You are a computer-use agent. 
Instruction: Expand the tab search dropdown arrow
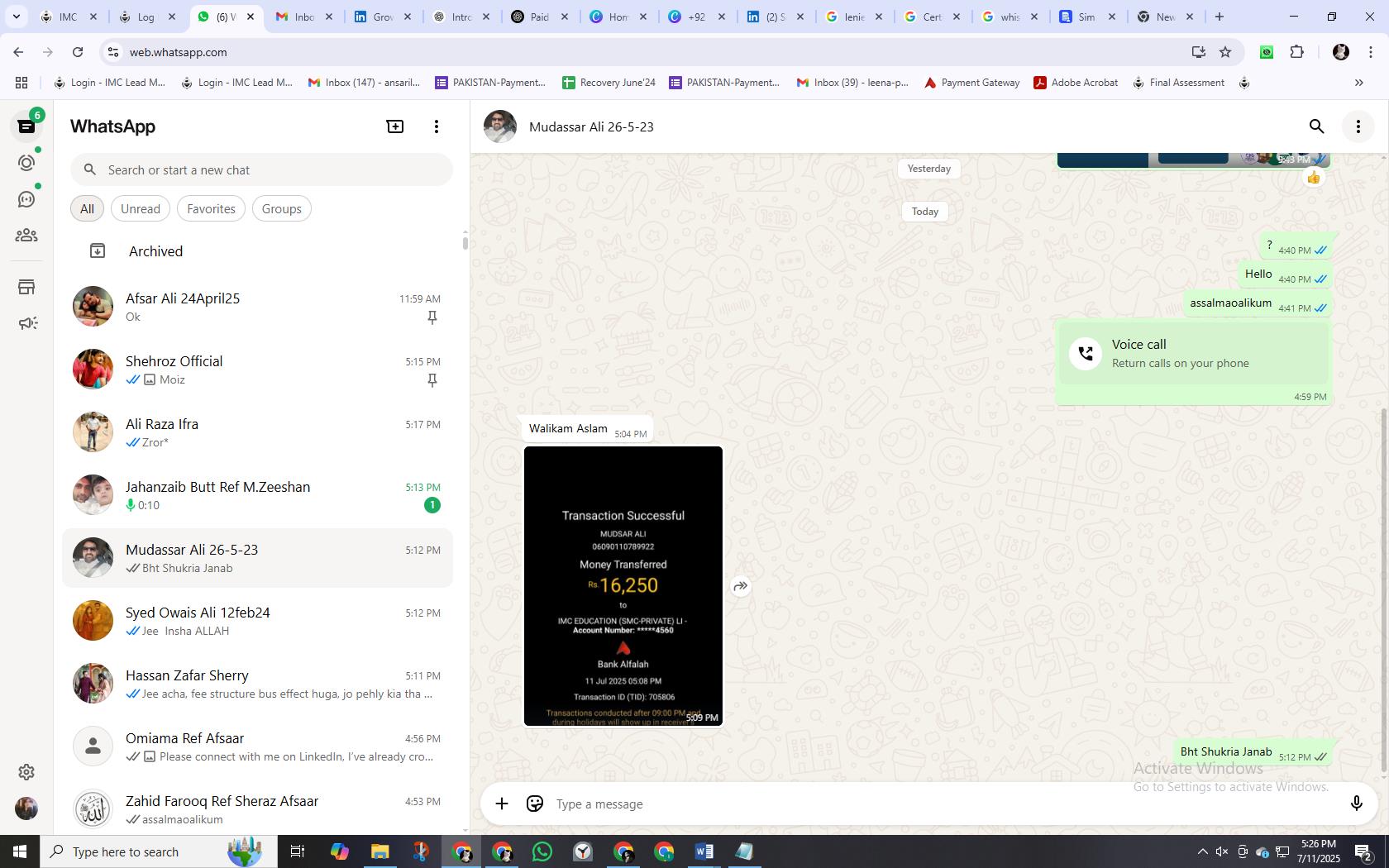point(16,17)
